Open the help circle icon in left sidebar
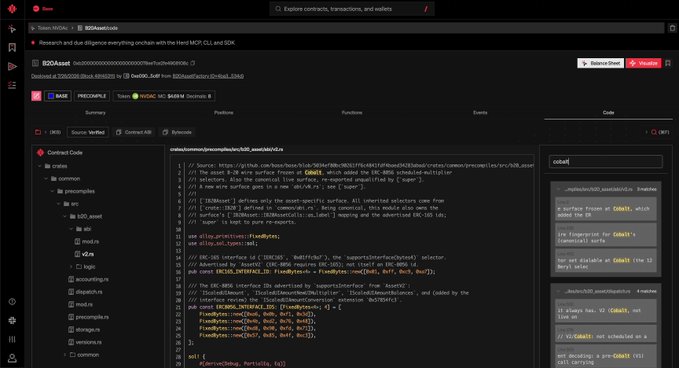 pos(12,301)
